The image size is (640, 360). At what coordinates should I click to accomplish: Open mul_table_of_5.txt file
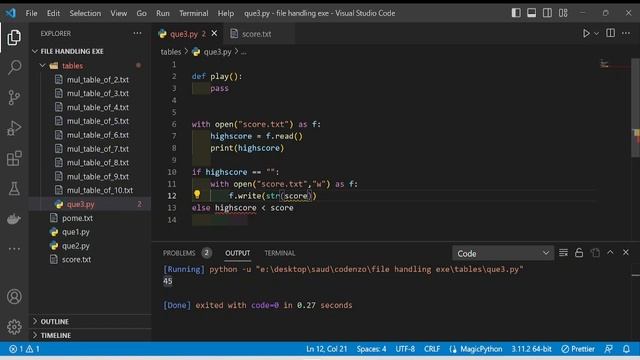(98, 121)
